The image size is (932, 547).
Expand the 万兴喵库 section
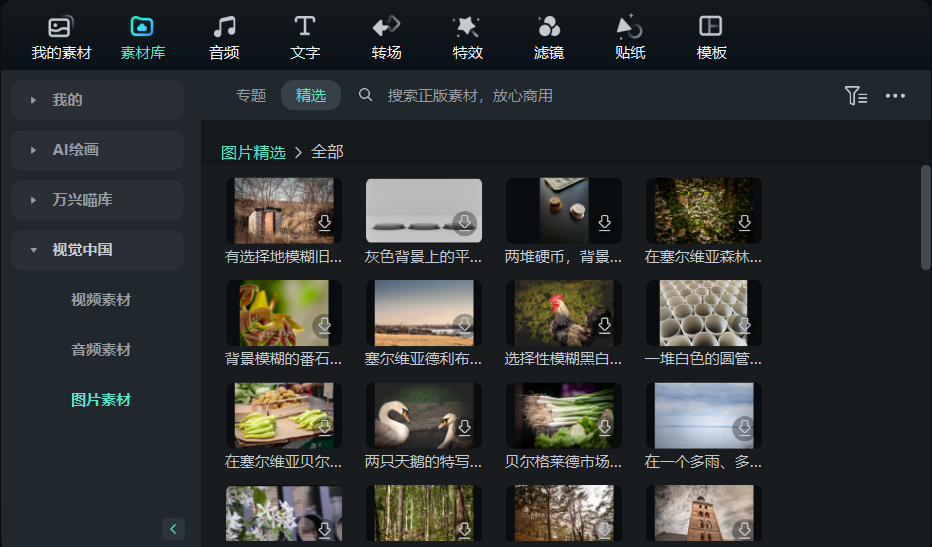point(97,200)
